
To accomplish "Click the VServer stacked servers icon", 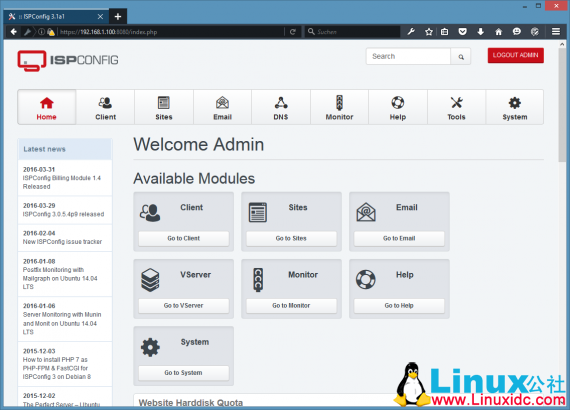I will [x=150, y=280].
